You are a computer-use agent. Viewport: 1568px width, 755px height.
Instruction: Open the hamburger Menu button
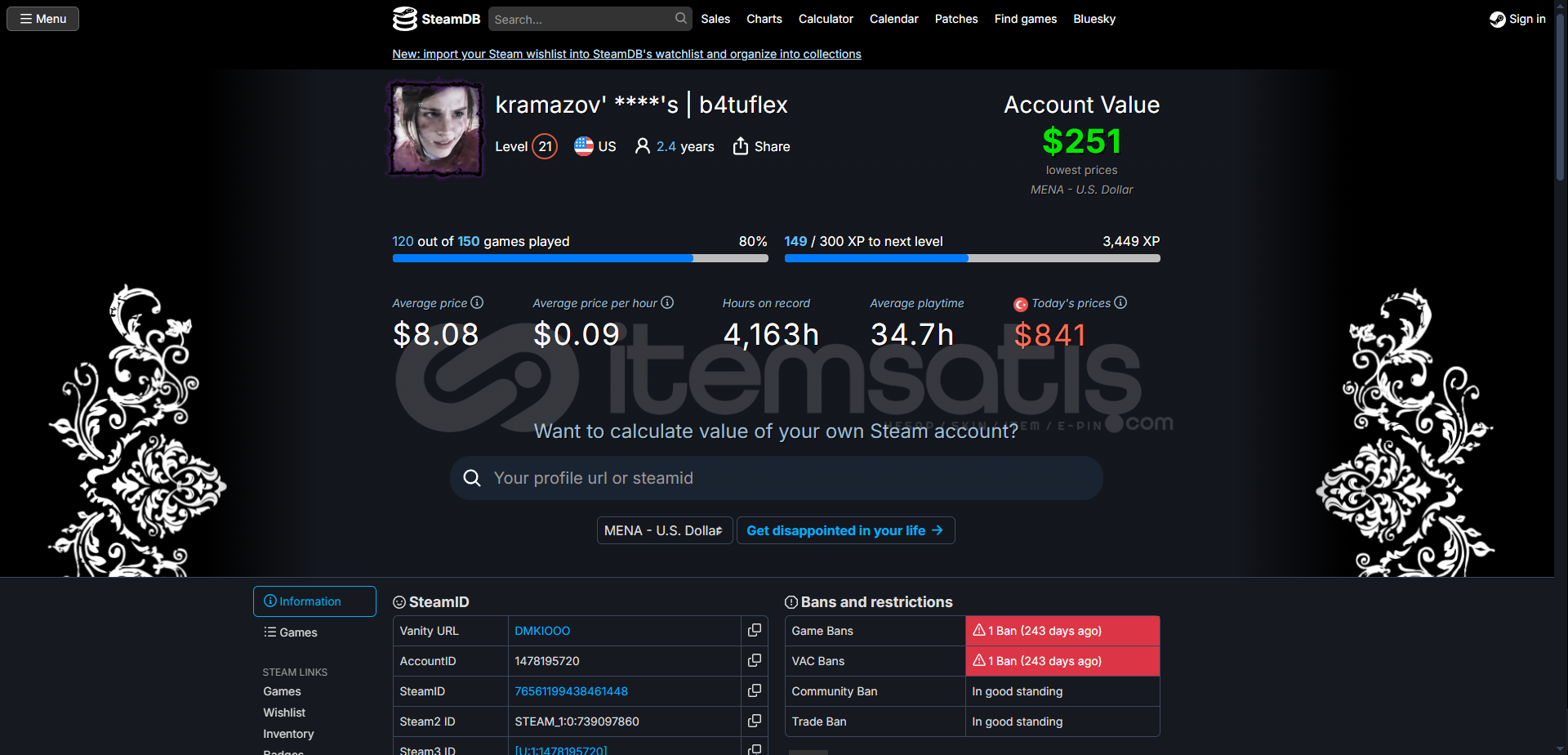click(43, 19)
